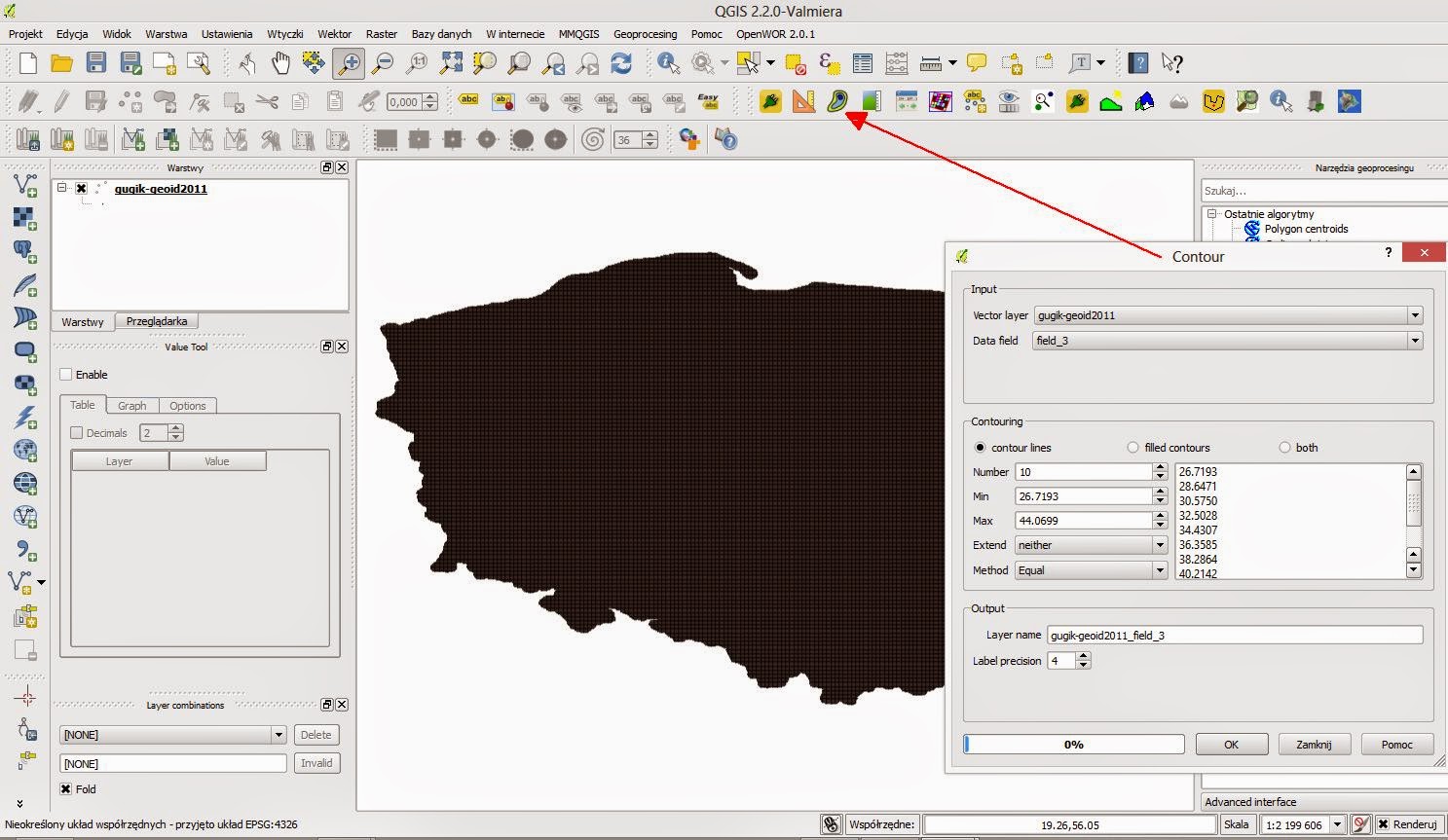Image resolution: width=1448 pixels, height=840 pixels.
Task: Collapse the Ostatnie algorytmy tree node
Action: pyautogui.click(x=1212, y=214)
